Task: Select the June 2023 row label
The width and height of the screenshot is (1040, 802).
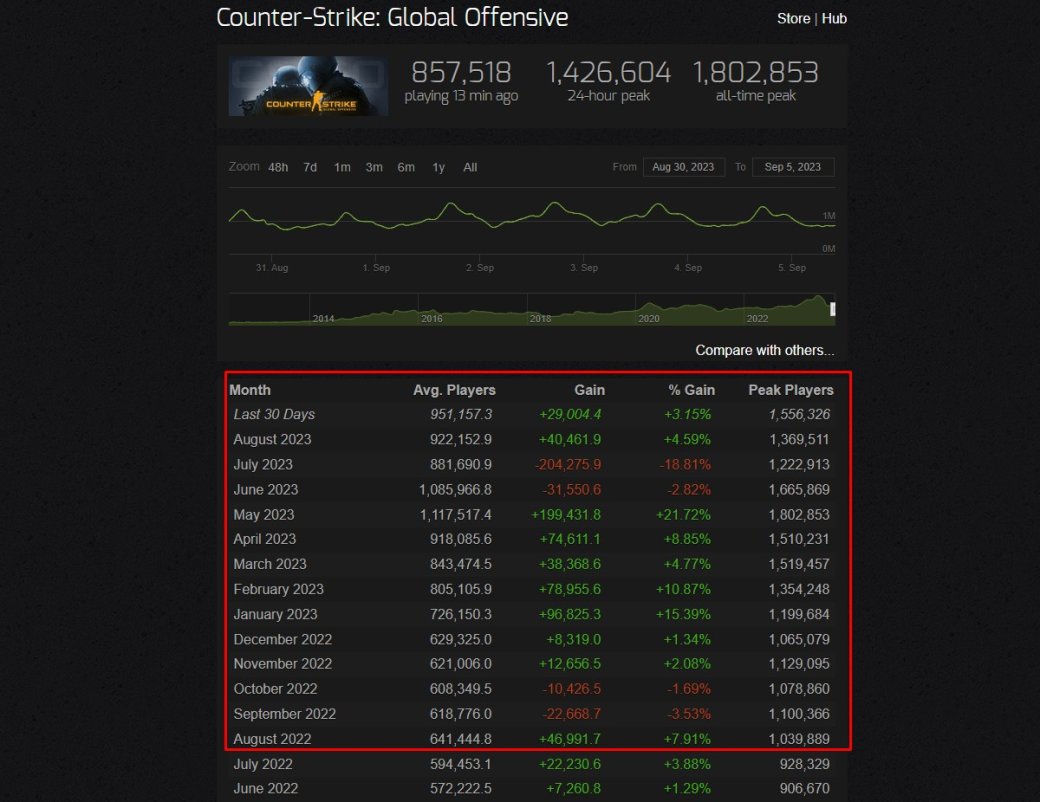Action: (x=265, y=490)
